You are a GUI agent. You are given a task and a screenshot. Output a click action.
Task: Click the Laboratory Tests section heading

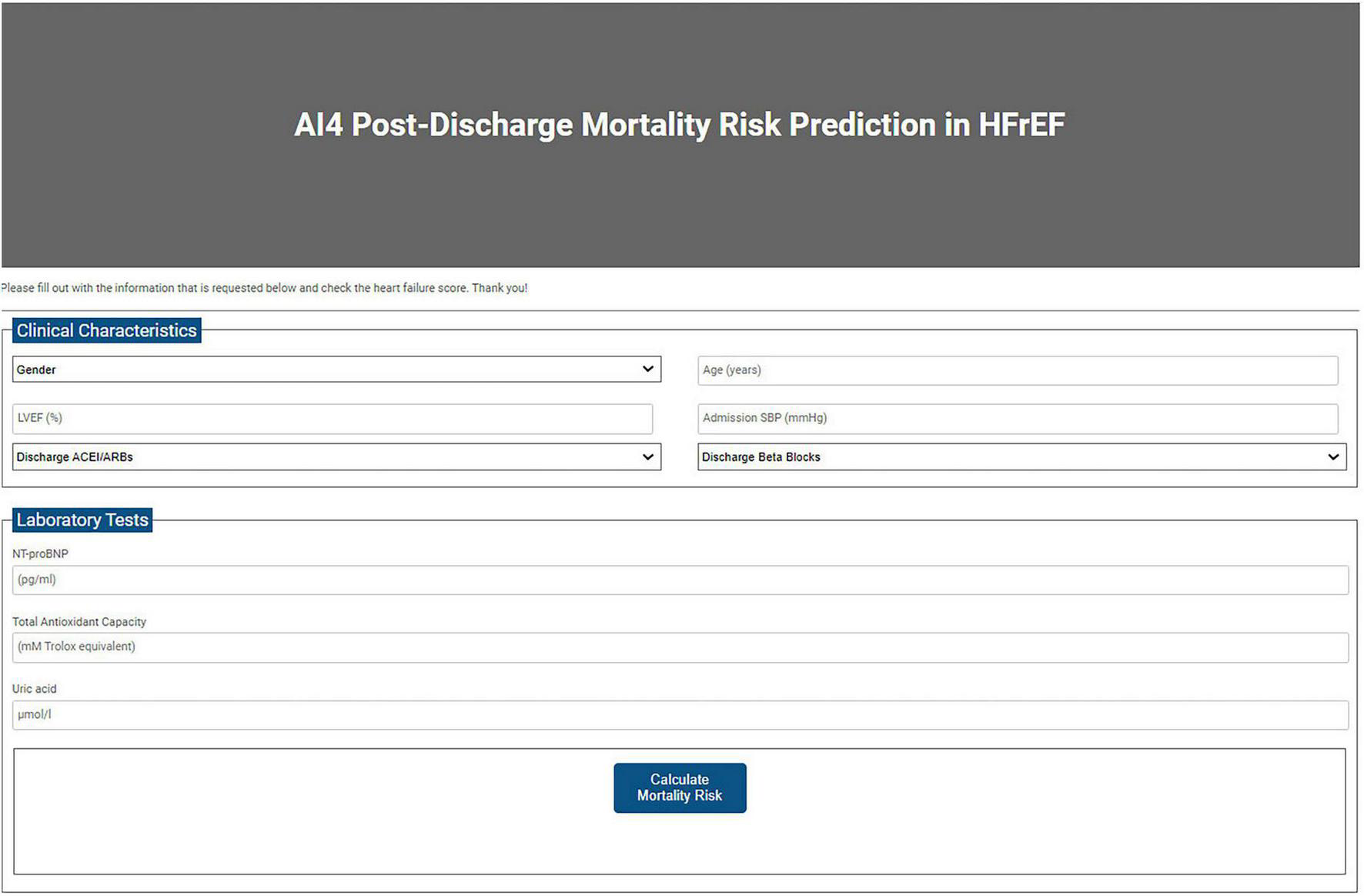tap(82, 520)
